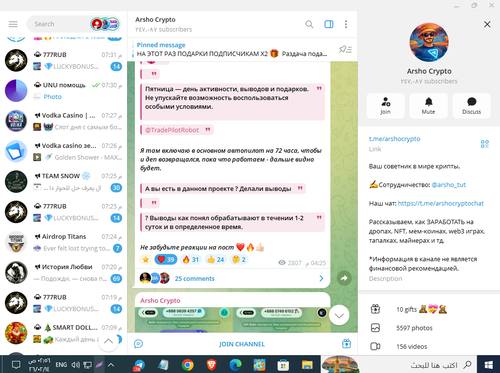This screenshot has width=500, height=373.
Task: Open stories avatars next to search
Action: click(x=105, y=24)
